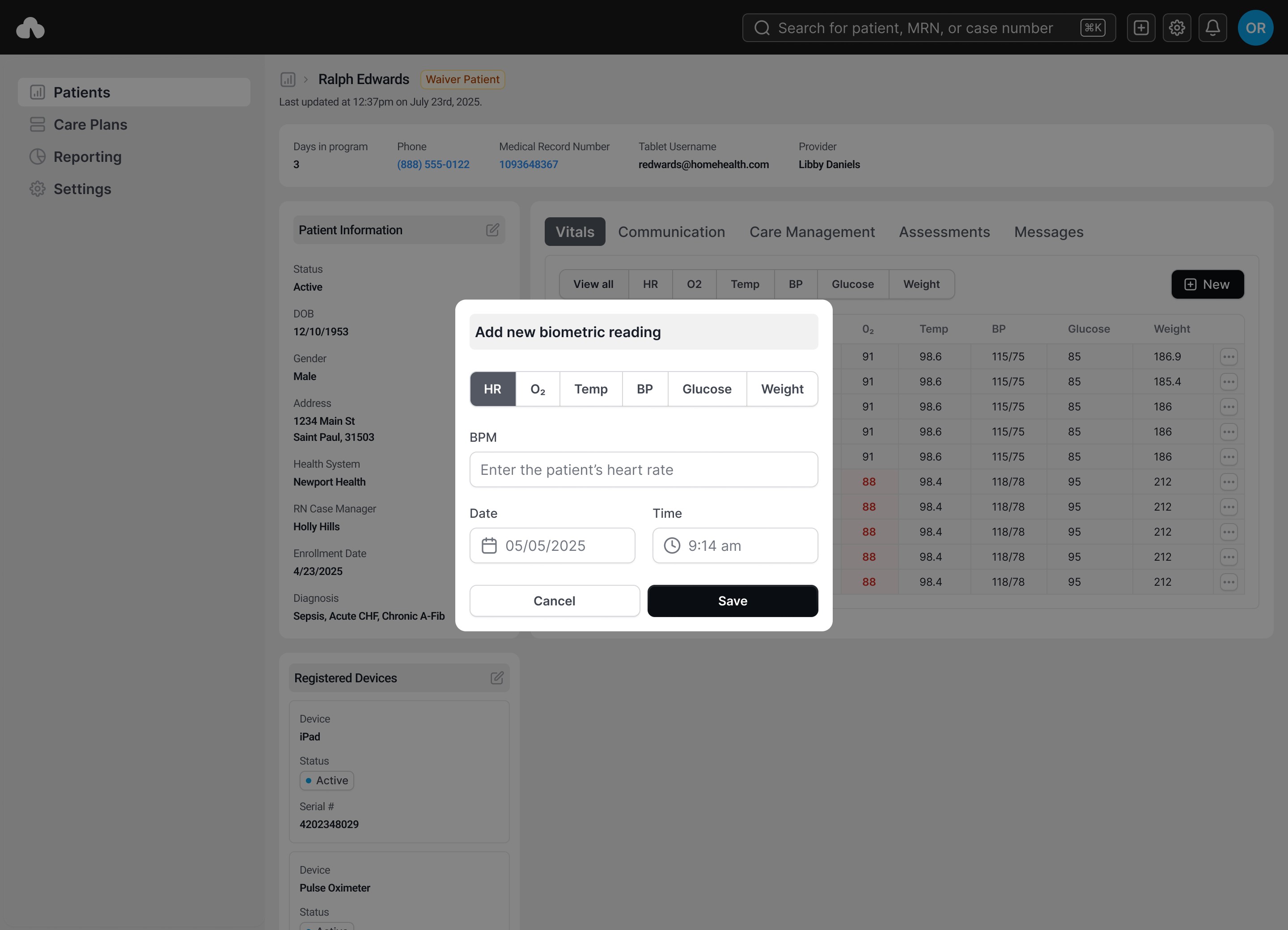Screen dimensions: 1288x930
Task: Select the Weight reading type in dialog
Action: coord(782,389)
